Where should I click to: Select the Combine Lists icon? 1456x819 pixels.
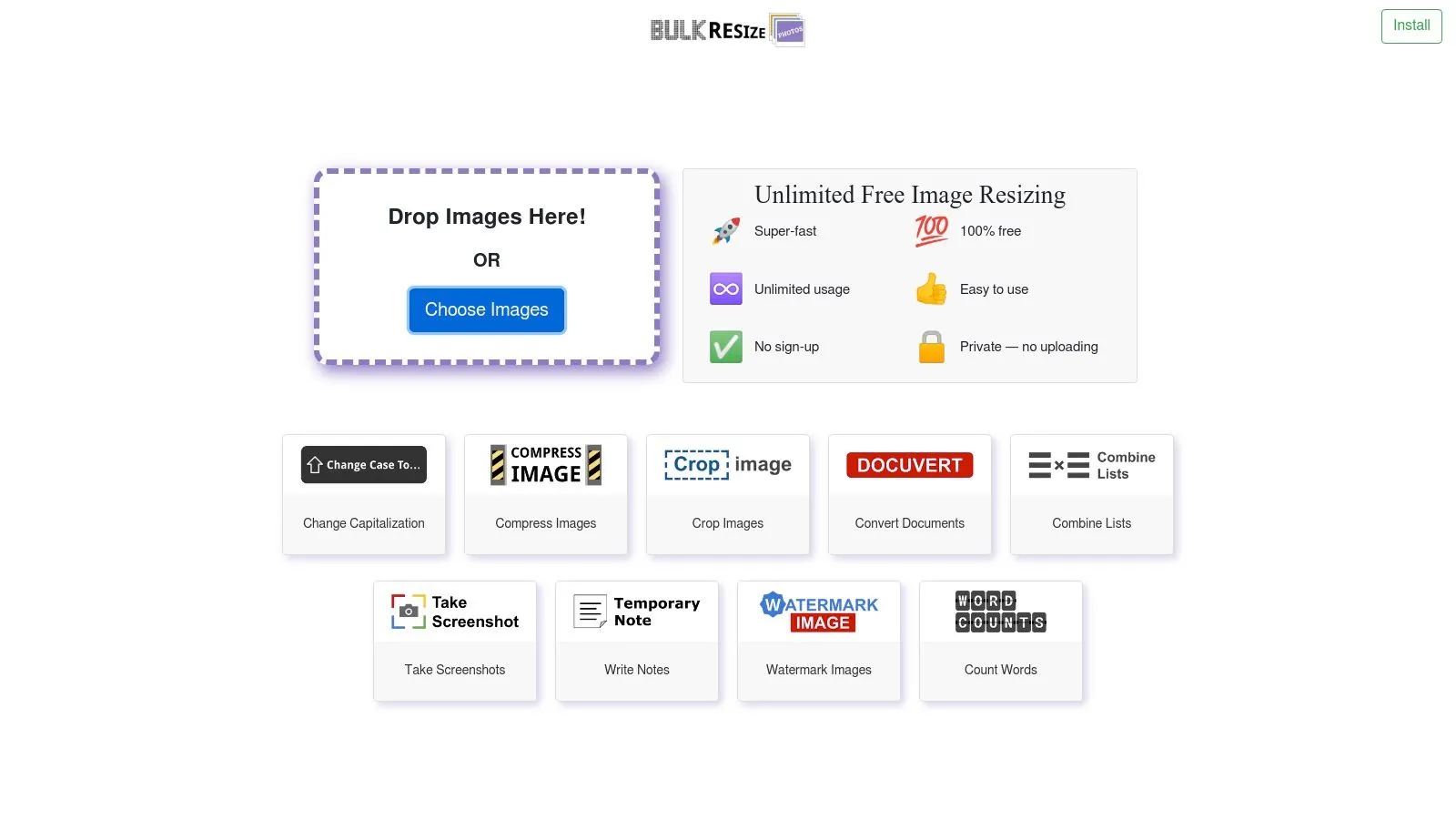tap(1091, 464)
